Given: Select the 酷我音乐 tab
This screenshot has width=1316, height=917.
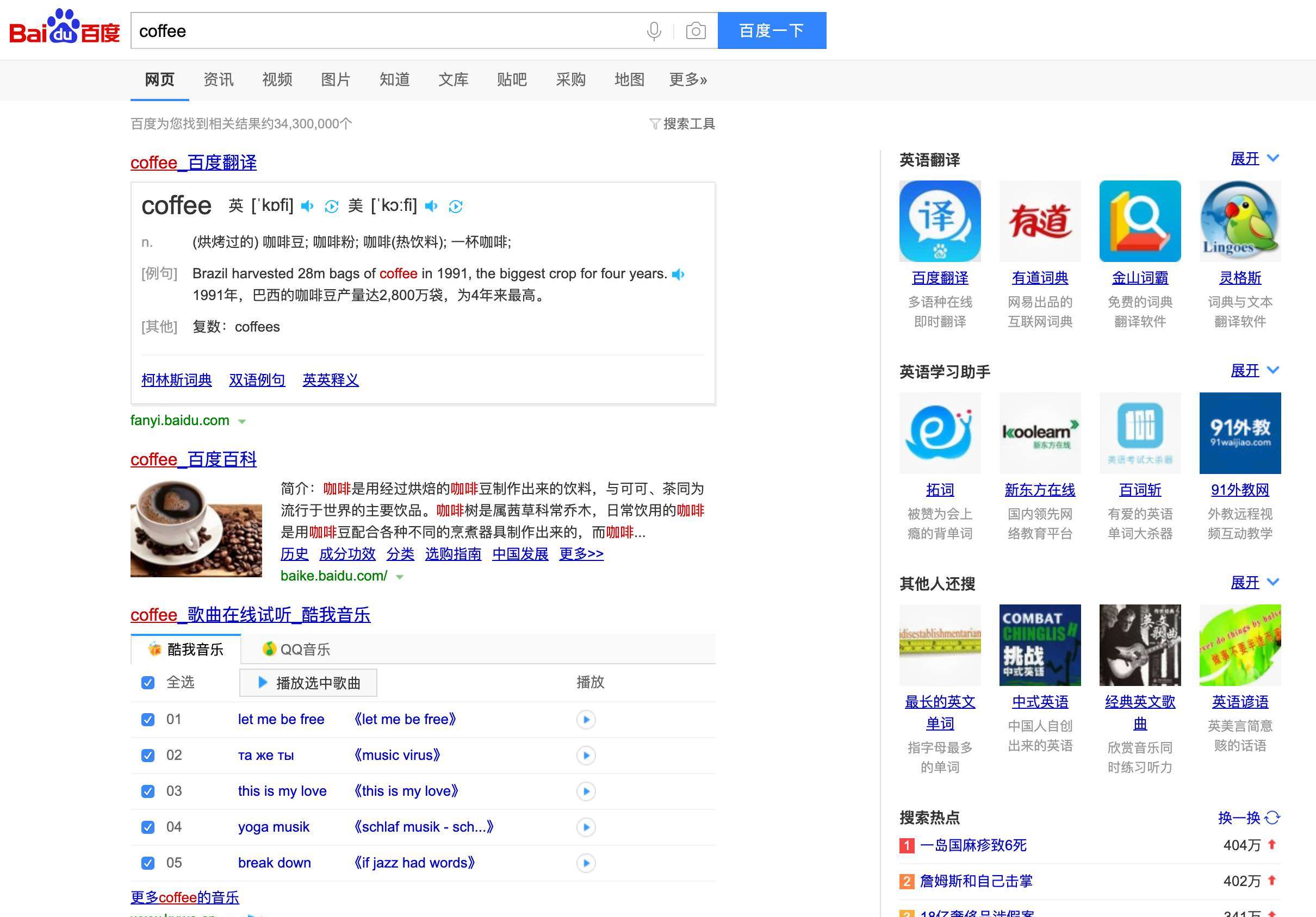Looking at the screenshot, I should pos(185,650).
